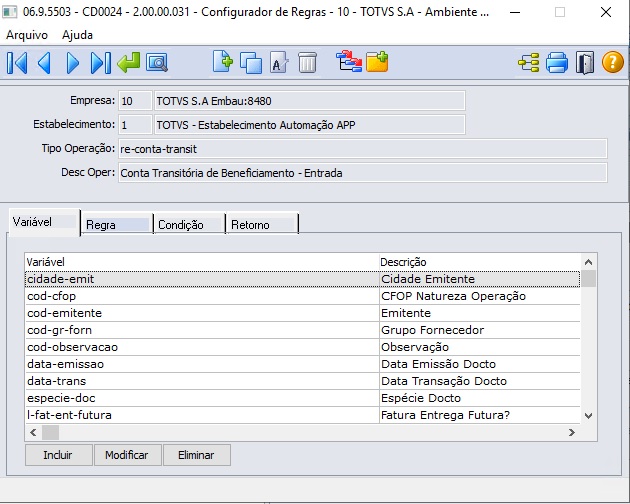
Task: Open the Arquivo menu
Action: click(27, 35)
